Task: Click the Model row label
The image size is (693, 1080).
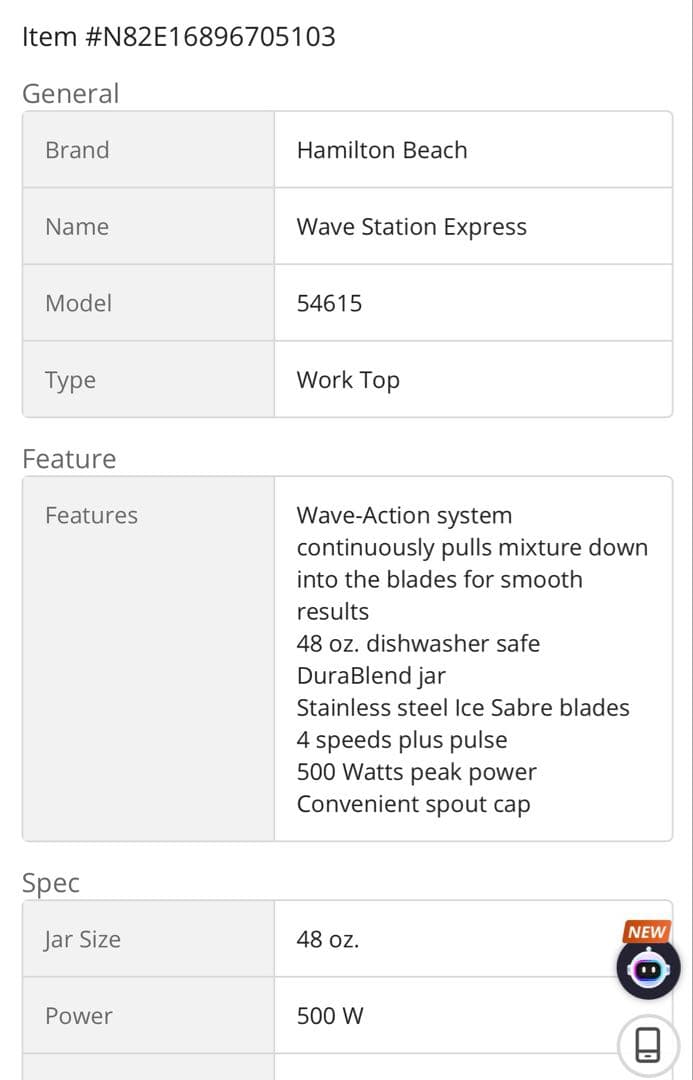Action: (x=78, y=303)
